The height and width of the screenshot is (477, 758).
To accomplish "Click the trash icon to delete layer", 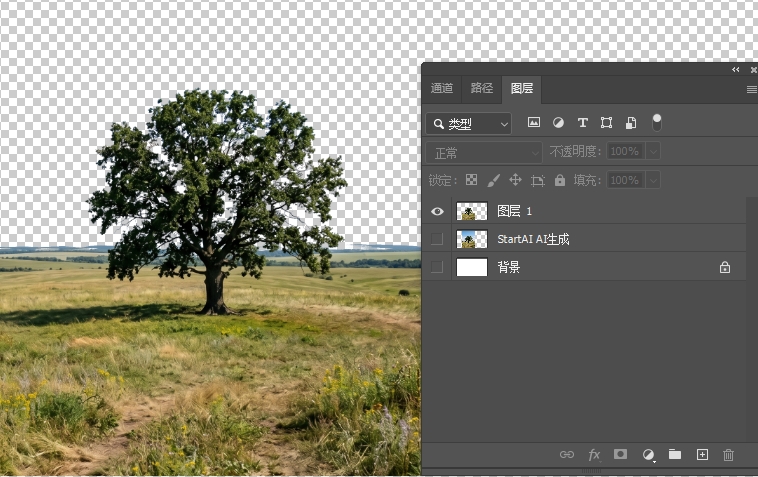I will (x=728, y=454).
